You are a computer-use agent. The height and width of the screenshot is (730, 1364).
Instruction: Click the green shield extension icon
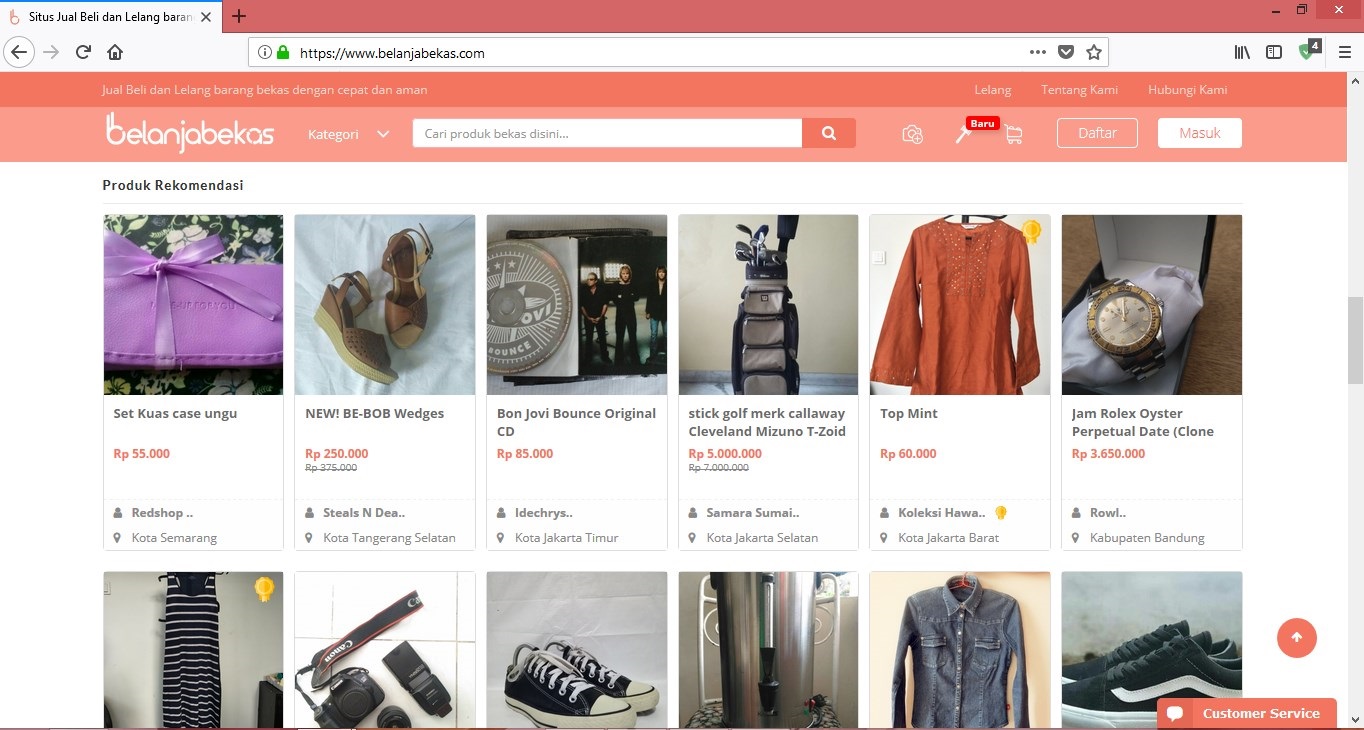tap(1307, 52)
